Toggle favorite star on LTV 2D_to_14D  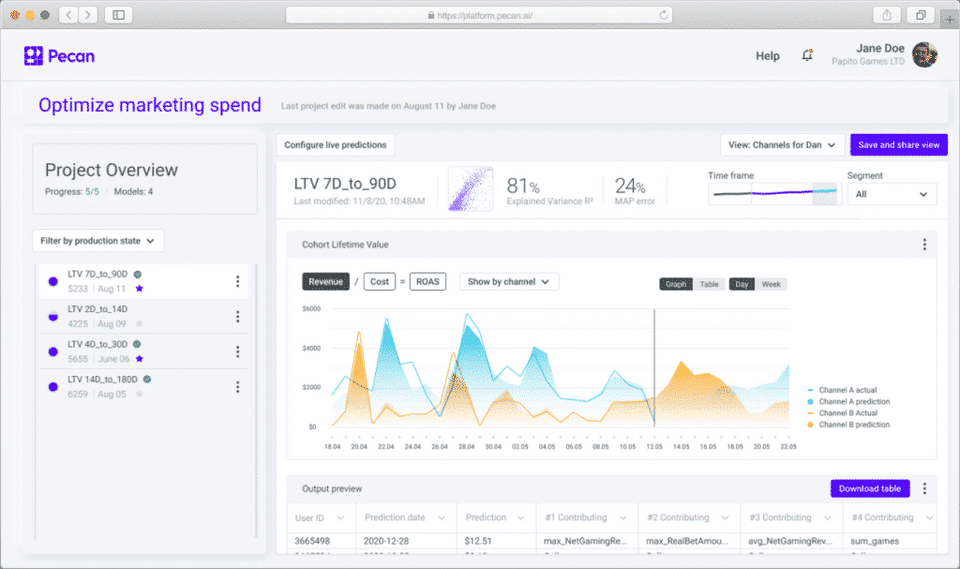tap(140, 323)
